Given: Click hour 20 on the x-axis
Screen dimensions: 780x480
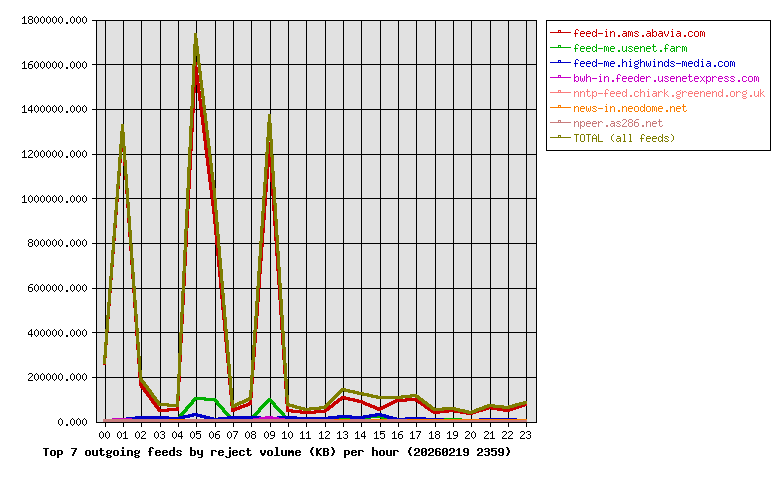Looking at the screenshot, I should (471, 435).
